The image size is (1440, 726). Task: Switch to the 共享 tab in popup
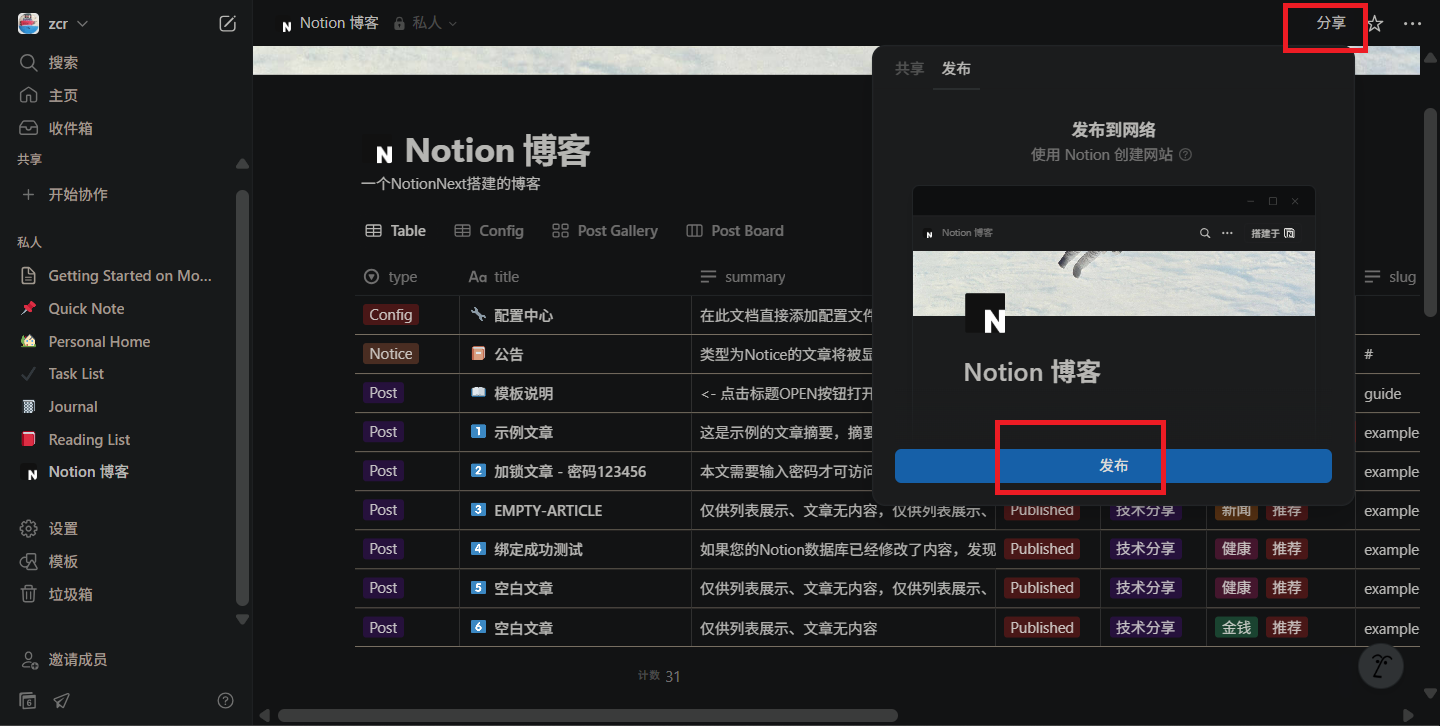click(x=909, y=69)
